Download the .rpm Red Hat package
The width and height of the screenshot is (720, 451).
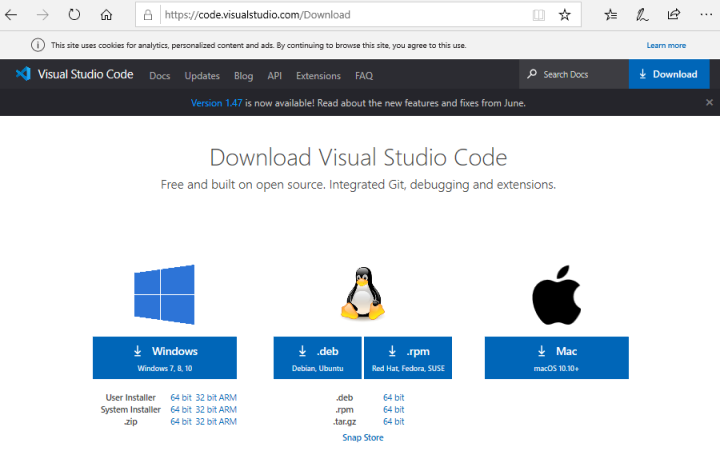[x=408, y=358]
